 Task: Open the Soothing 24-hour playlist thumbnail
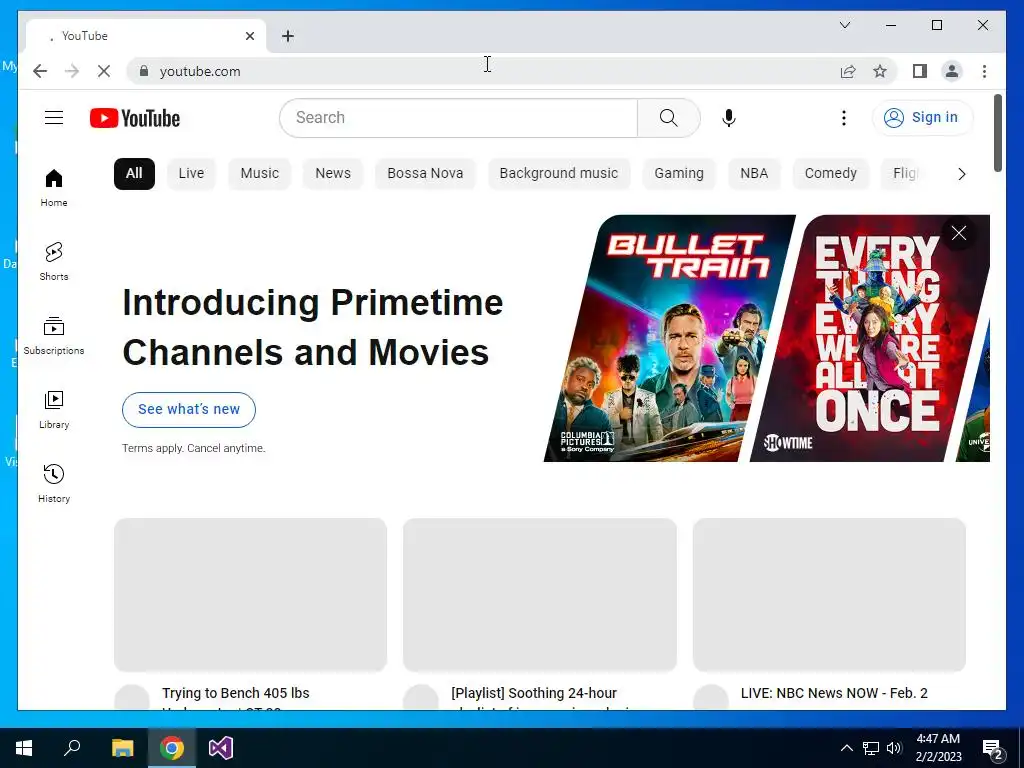coord(540,594)
